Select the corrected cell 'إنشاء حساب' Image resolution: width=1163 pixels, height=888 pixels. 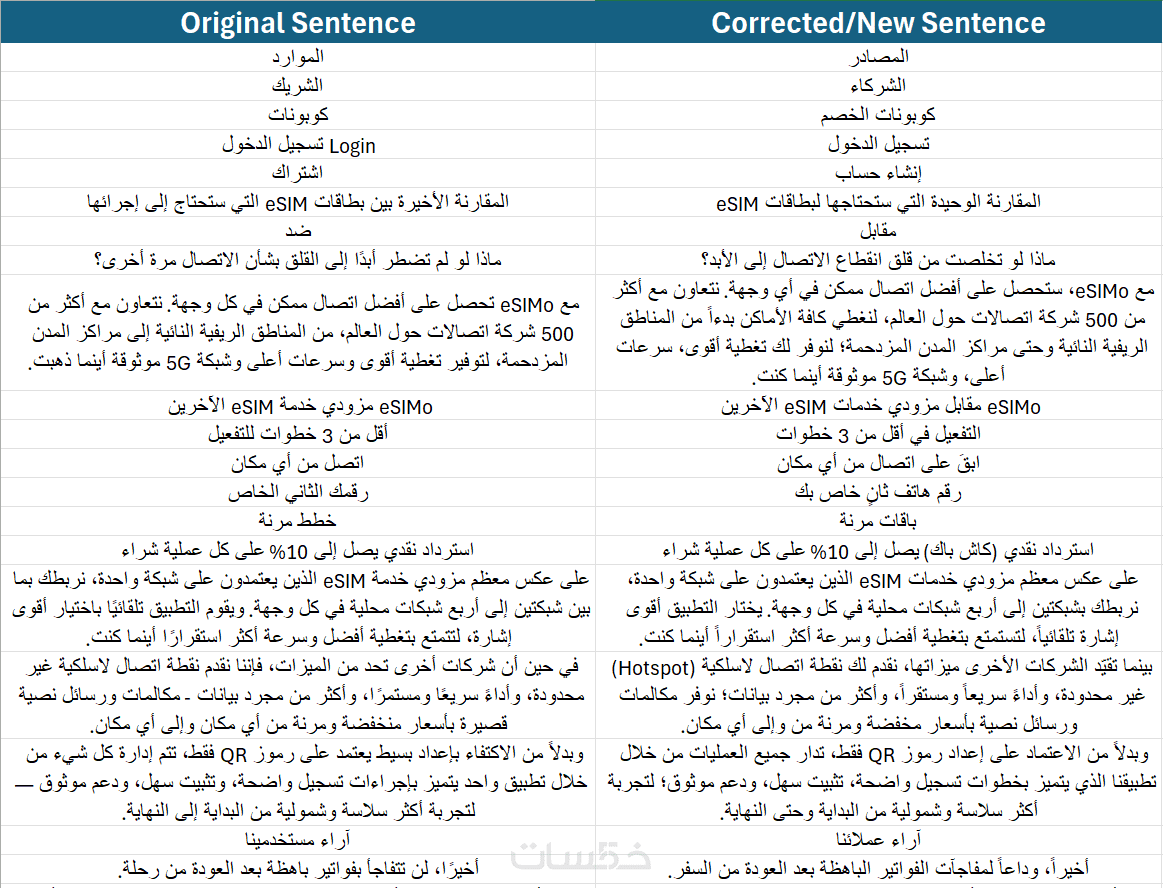click(879, 173)
